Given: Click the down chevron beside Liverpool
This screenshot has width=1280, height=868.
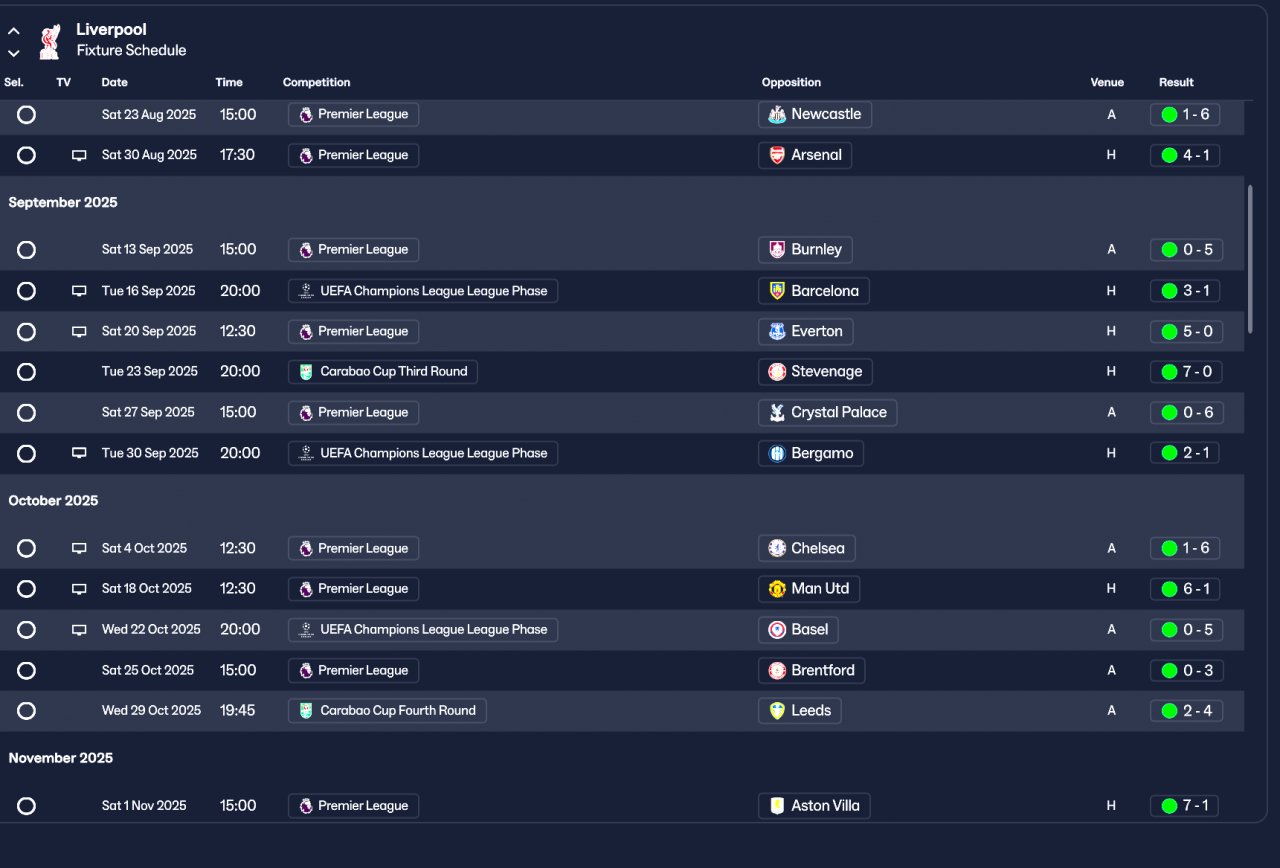Looking at the screenshot, I should (14, 53).
